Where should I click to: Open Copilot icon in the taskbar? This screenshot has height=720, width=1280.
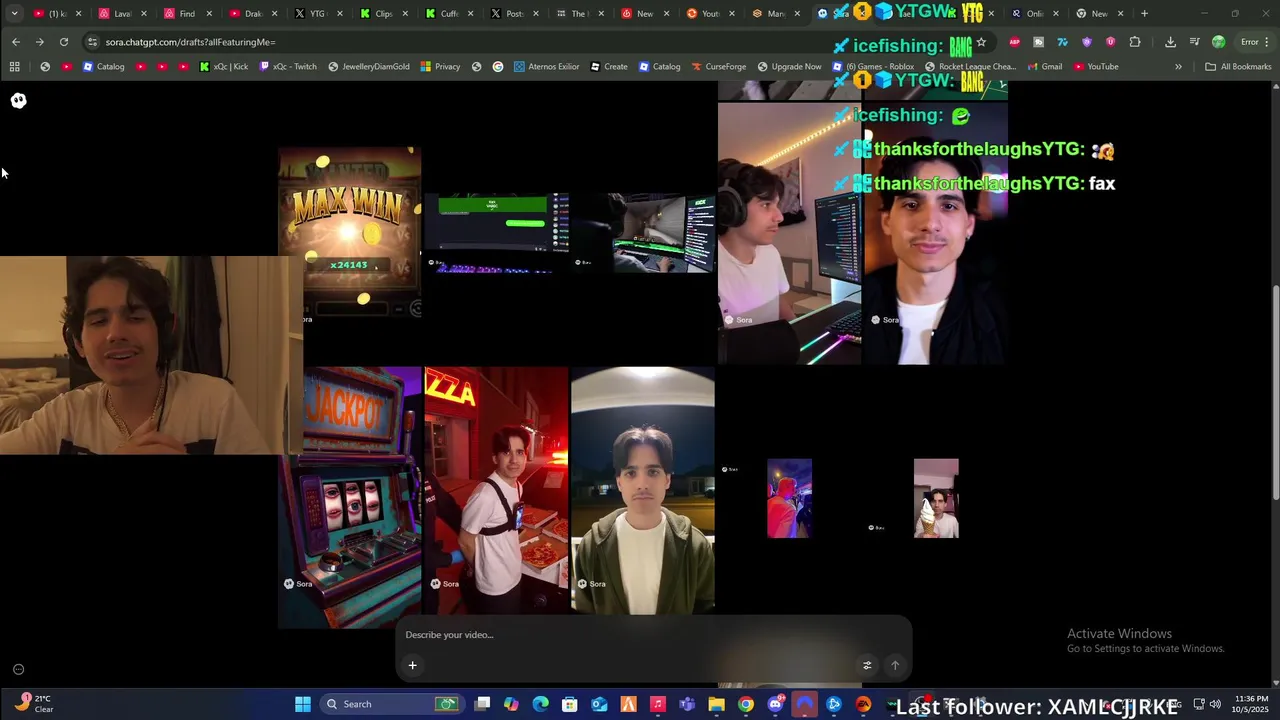tap(511, 704)
